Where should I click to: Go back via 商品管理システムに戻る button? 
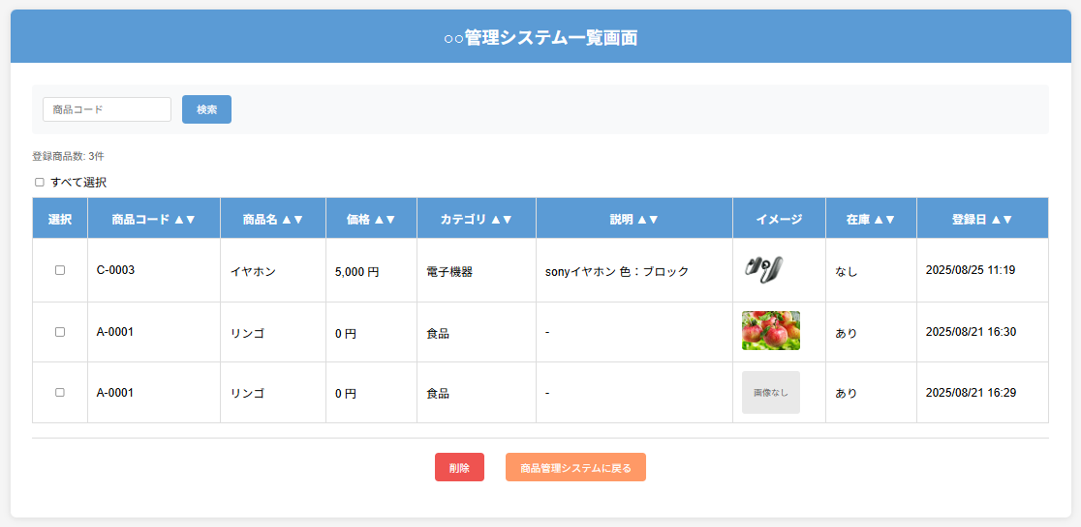[x=575, y=467]
